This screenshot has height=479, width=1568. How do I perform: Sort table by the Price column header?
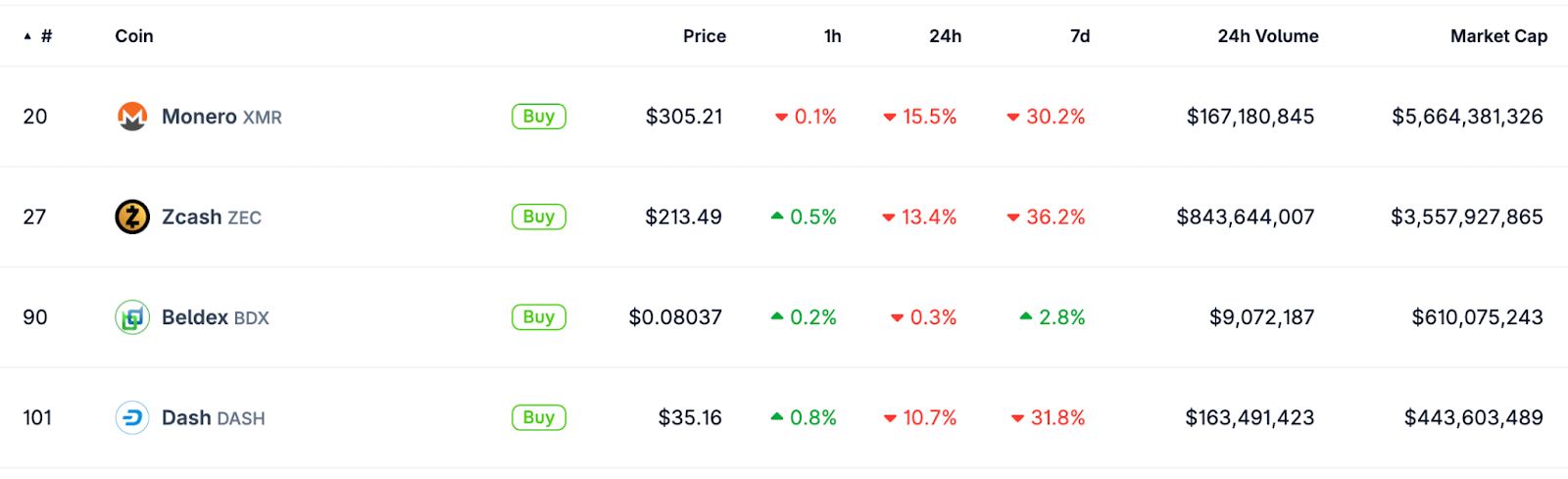click(x=705, y=36)
